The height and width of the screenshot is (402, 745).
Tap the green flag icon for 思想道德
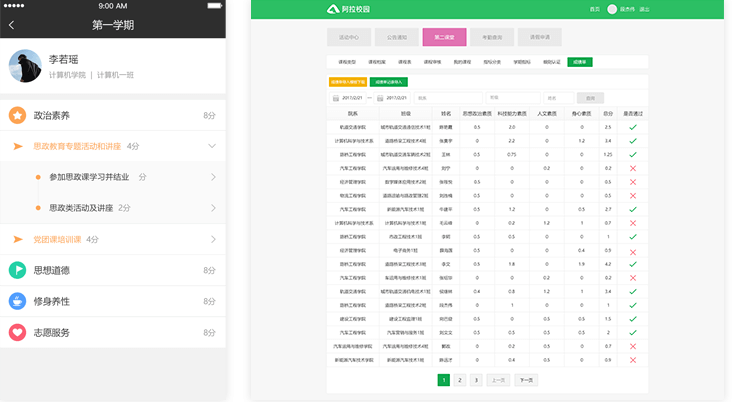17,270
